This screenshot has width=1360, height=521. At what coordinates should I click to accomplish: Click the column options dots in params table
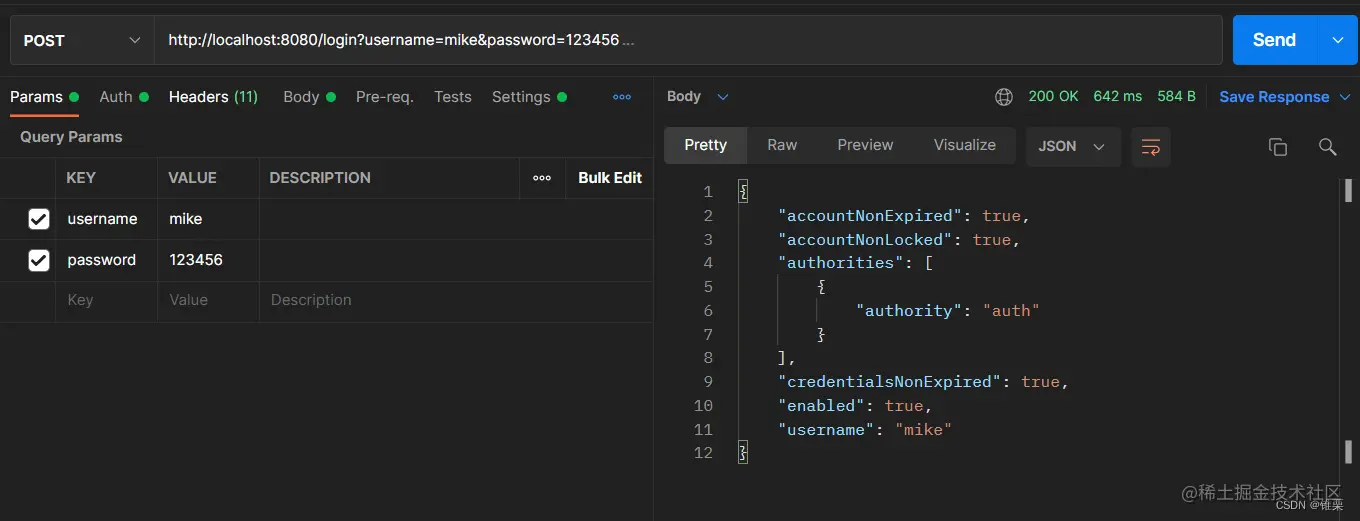(x=542, y=178)
